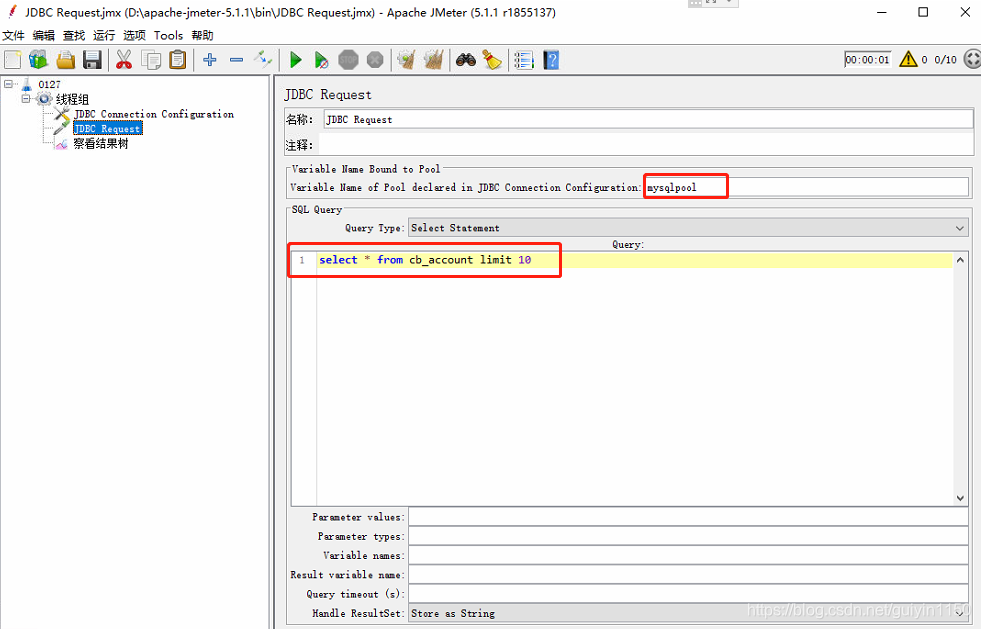Select 察看结果树 in the tree
Viewport: 981px width, 629px height.
pyautogui.click(x=100, y=143)
